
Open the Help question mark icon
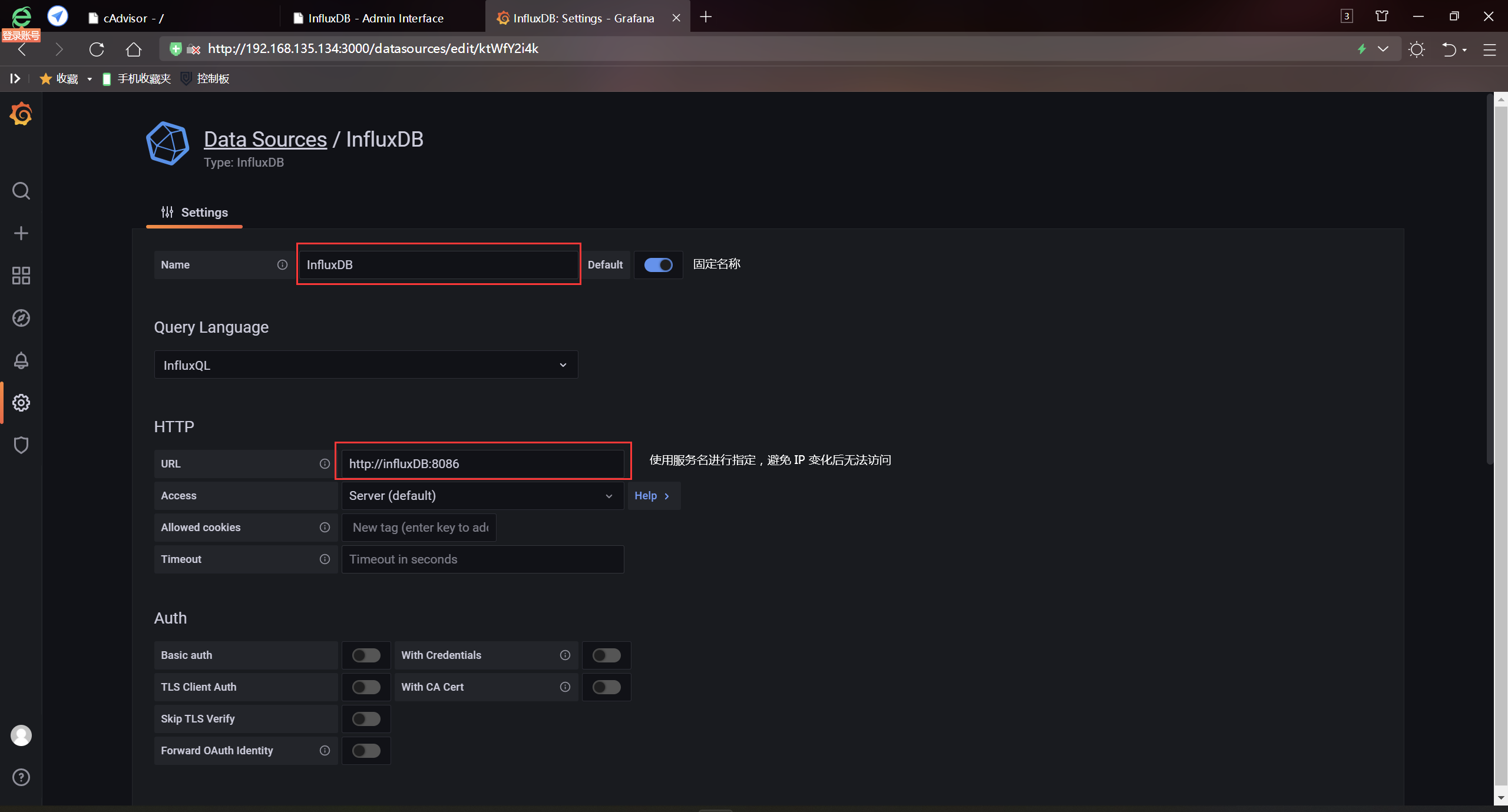21,778
